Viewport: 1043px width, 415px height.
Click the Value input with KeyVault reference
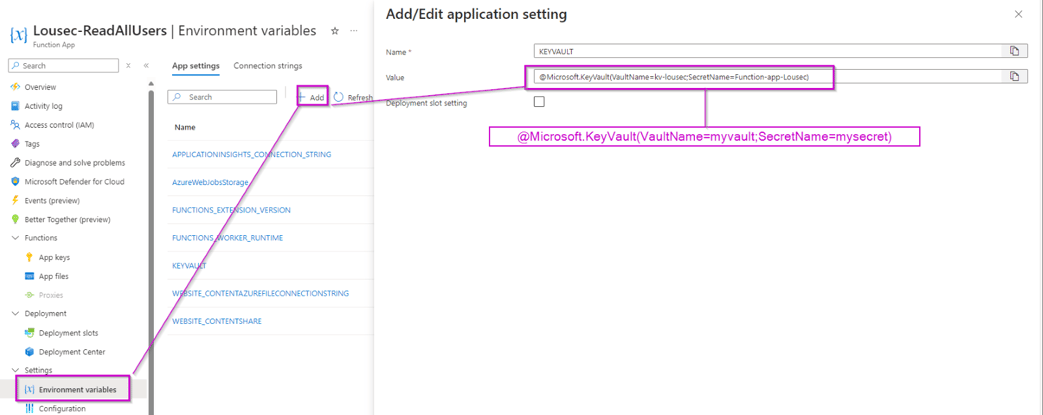pos(768,76)
